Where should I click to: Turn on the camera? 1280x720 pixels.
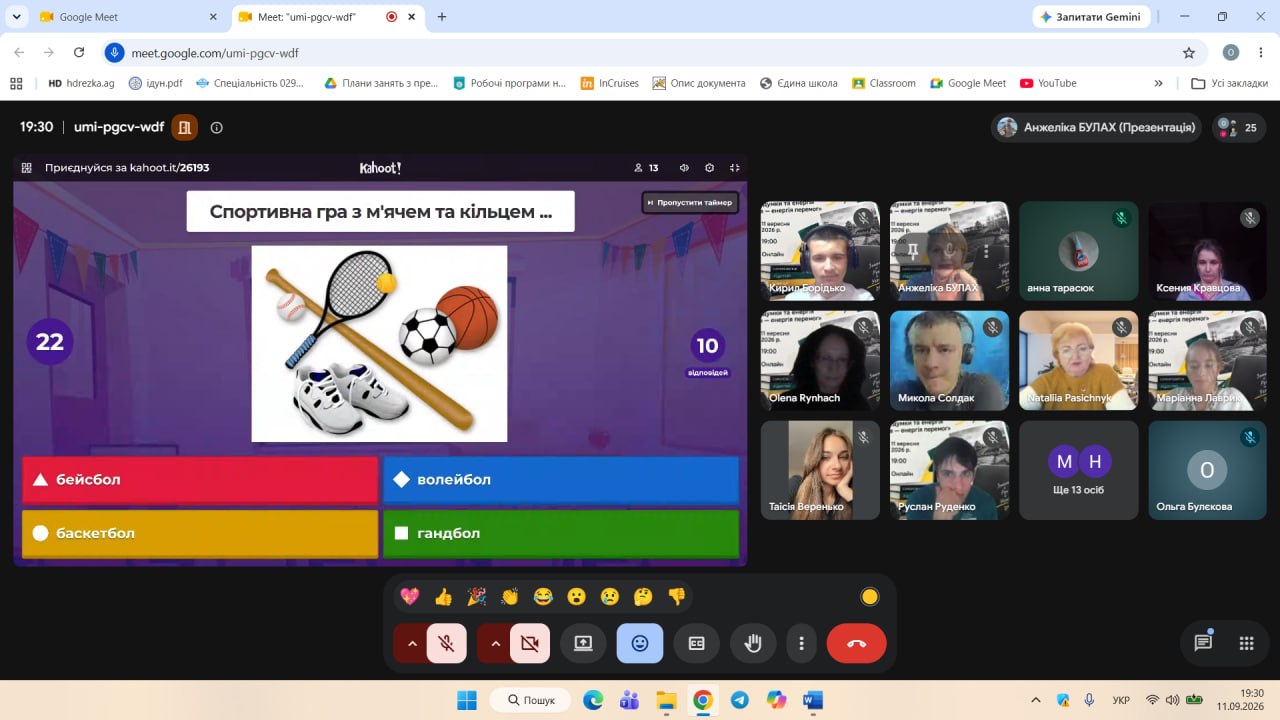coord(530,644)
